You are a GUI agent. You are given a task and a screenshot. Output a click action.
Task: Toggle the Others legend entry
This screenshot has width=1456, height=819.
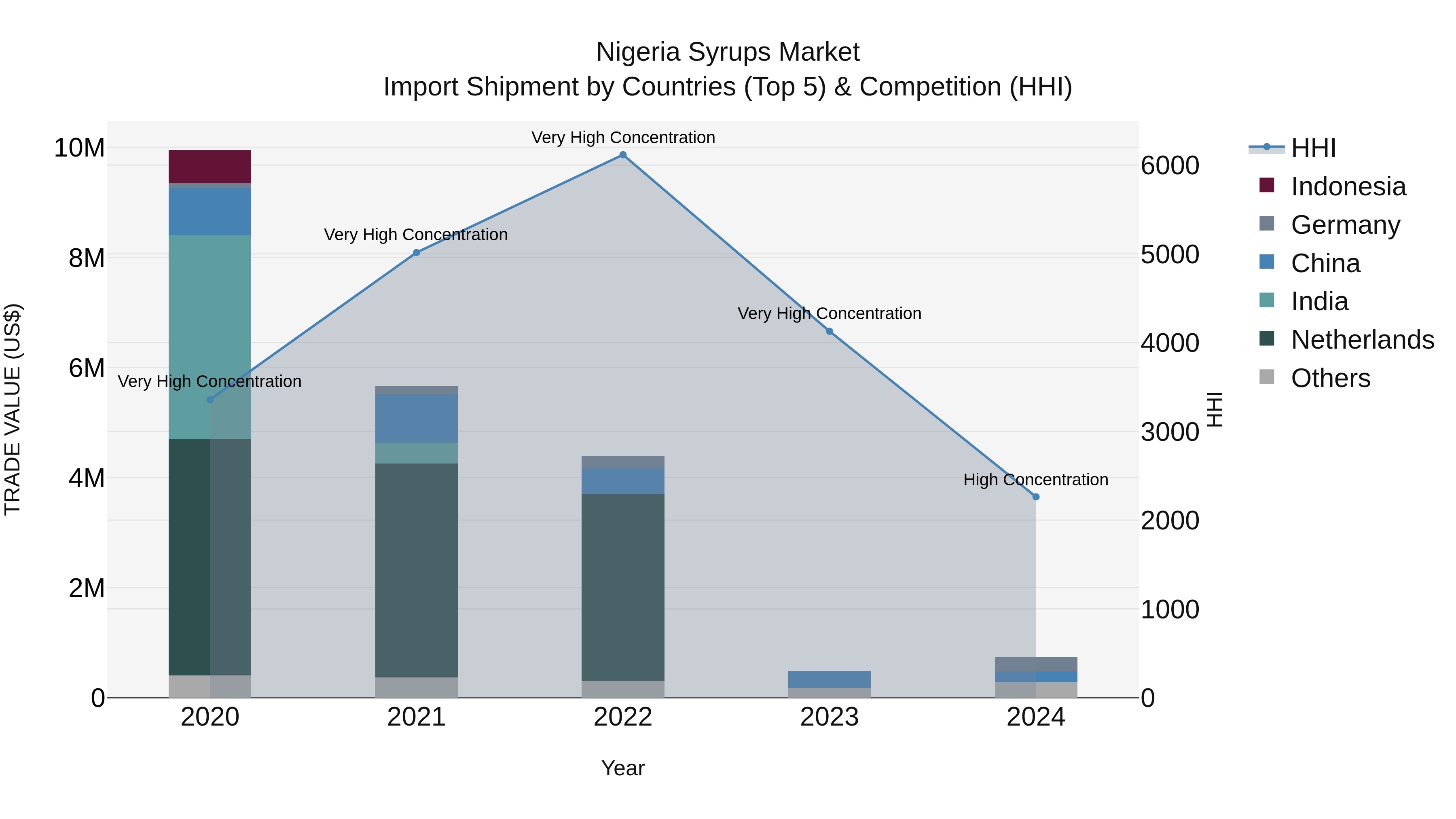coord(1315,378)
